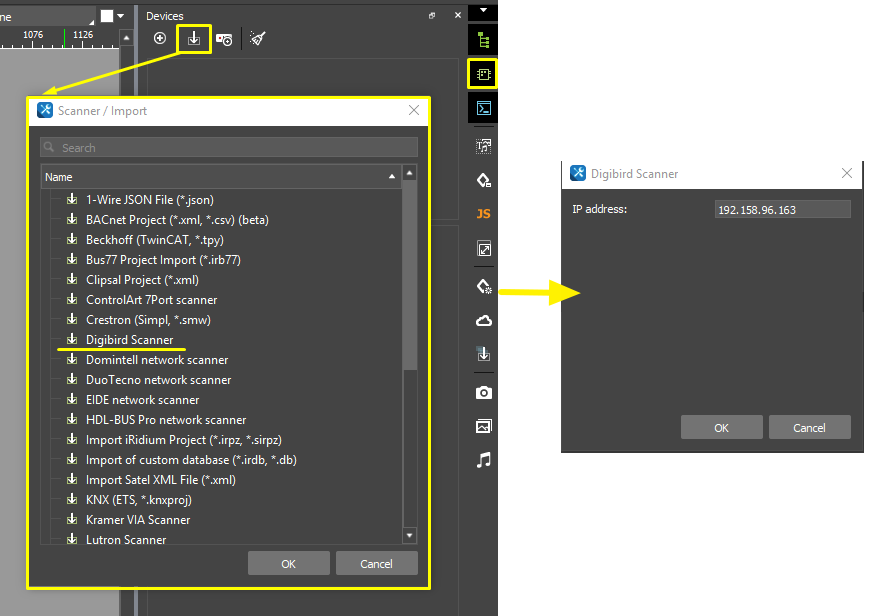Click the IP address input field
The width and height of the screenshot is (879, 616).
782,210
